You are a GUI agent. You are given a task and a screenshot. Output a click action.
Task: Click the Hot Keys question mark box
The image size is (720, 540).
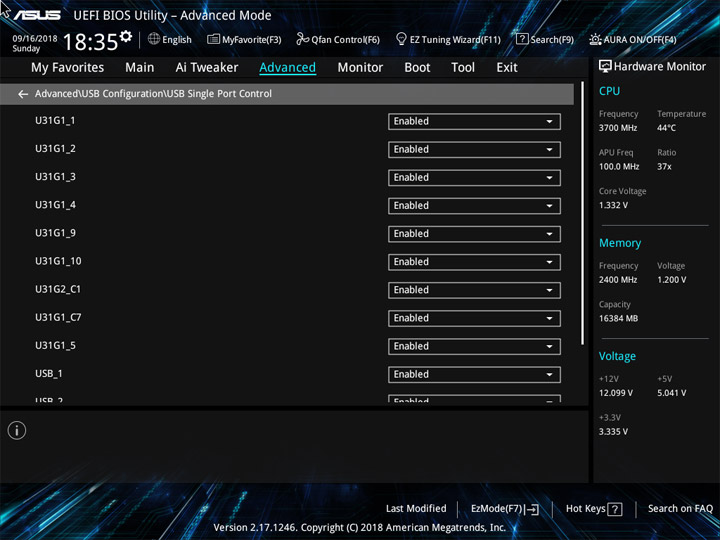615,509
